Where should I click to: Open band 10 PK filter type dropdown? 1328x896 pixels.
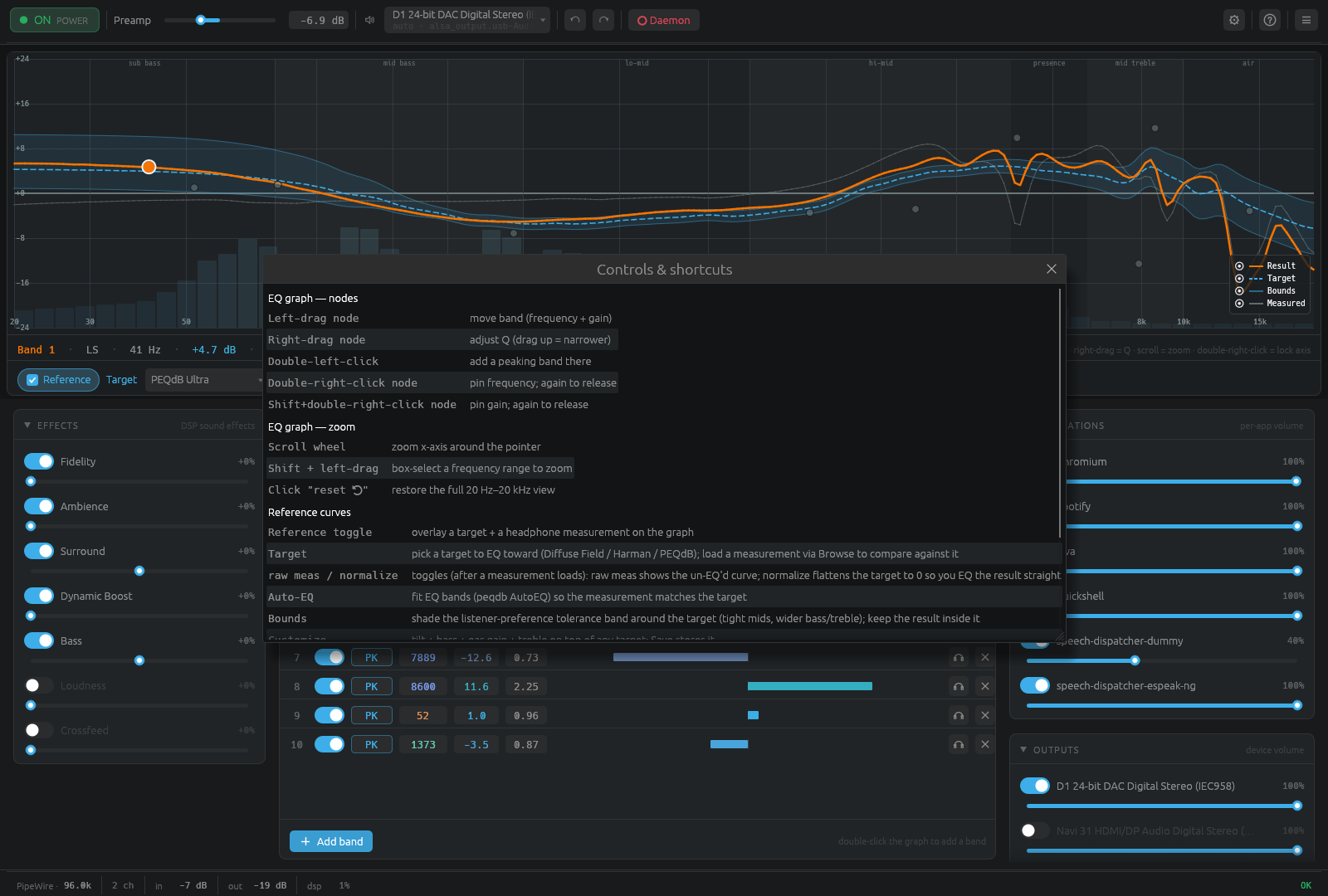371,745
